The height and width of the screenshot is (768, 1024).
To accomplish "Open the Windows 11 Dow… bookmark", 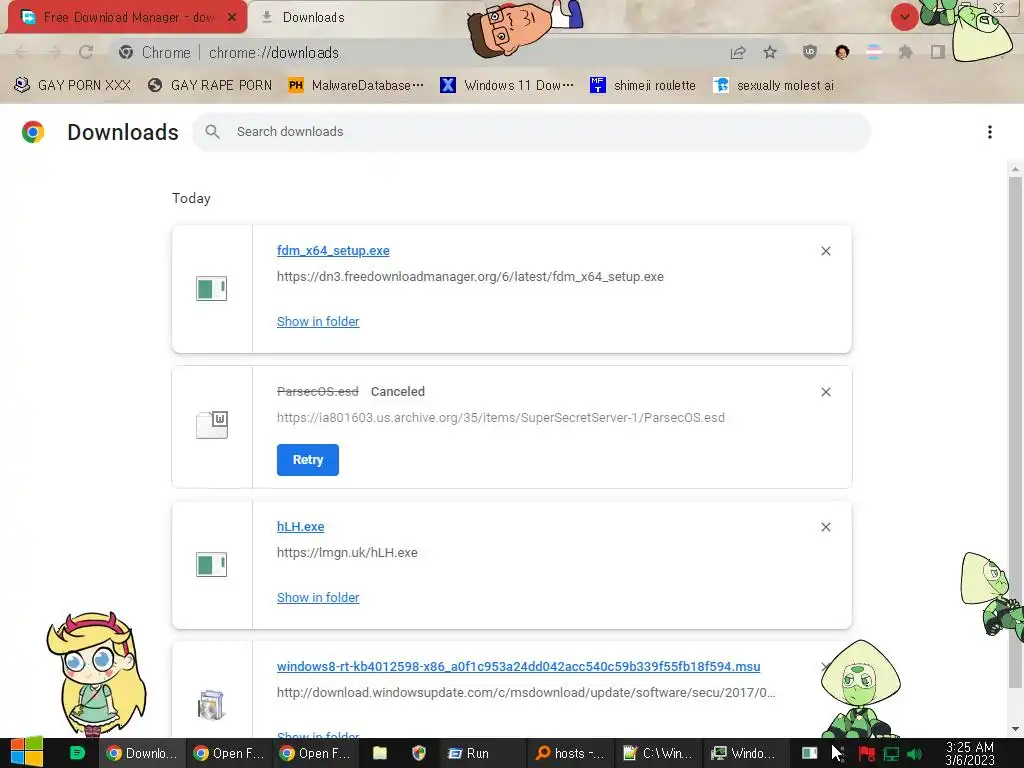I will point(507,85).
